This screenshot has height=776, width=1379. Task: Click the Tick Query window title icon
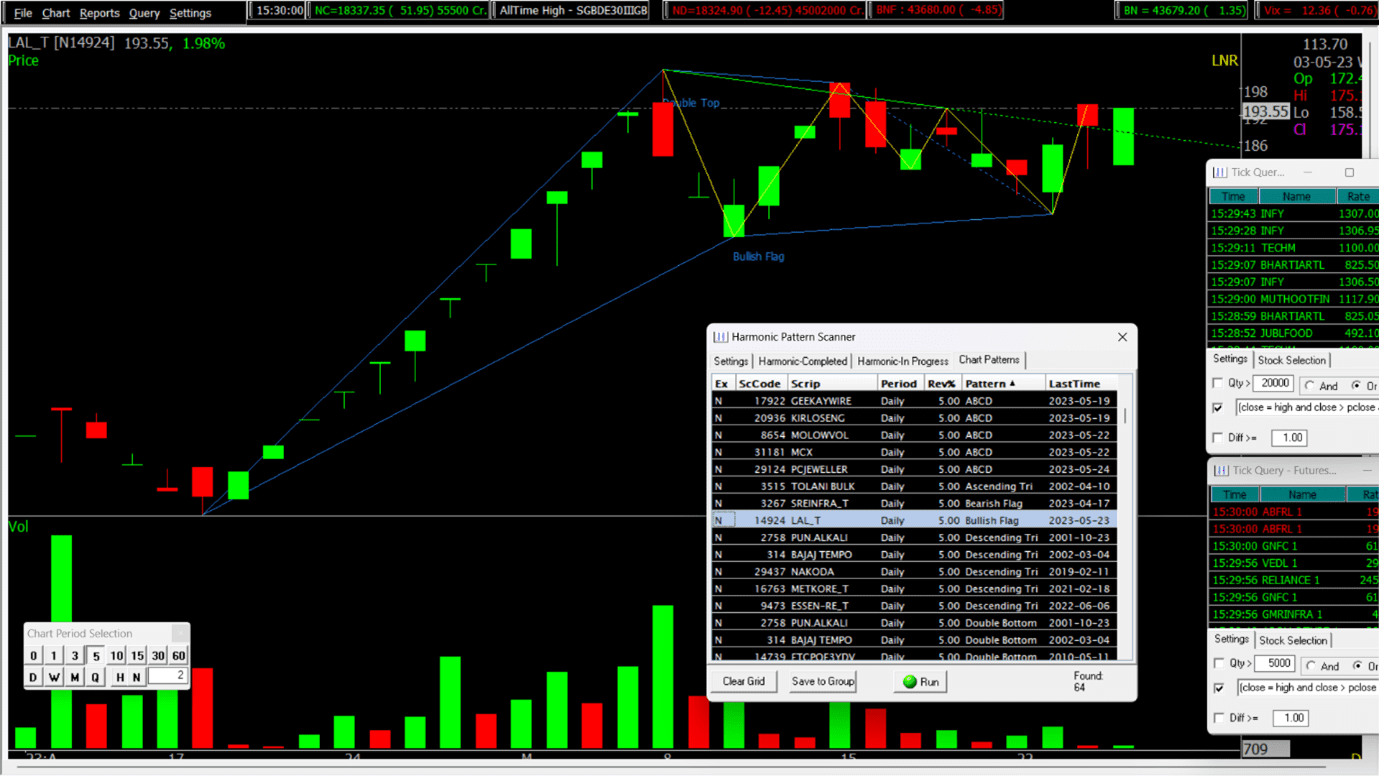tap(1220, 172)
